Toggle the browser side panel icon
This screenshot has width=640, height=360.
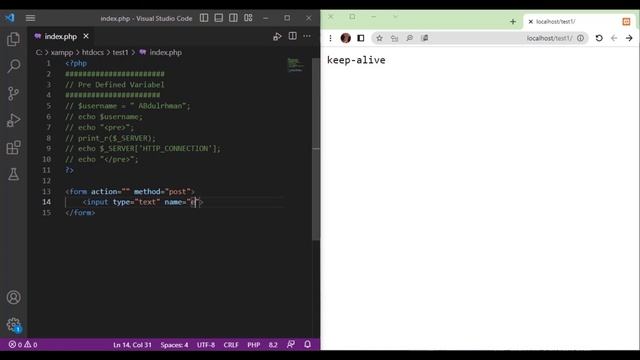[361, 38]
